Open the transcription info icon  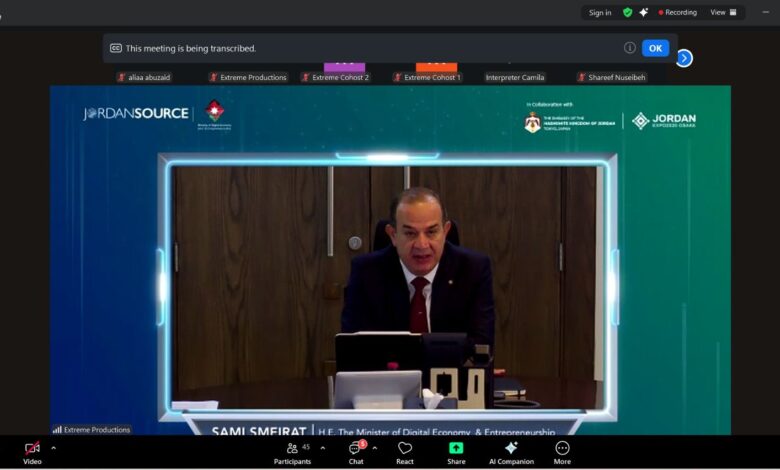click(630, 48)
